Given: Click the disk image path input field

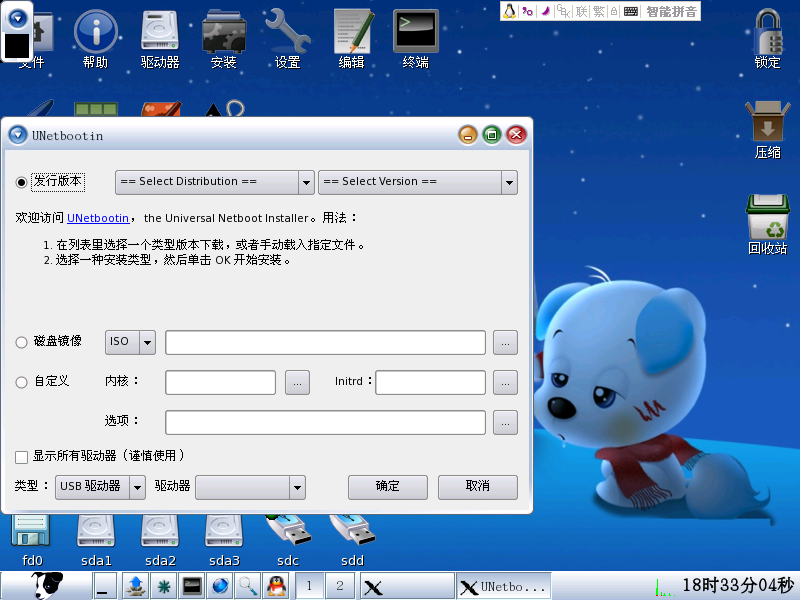Looking at the screenshot, I should click(325, 342).
